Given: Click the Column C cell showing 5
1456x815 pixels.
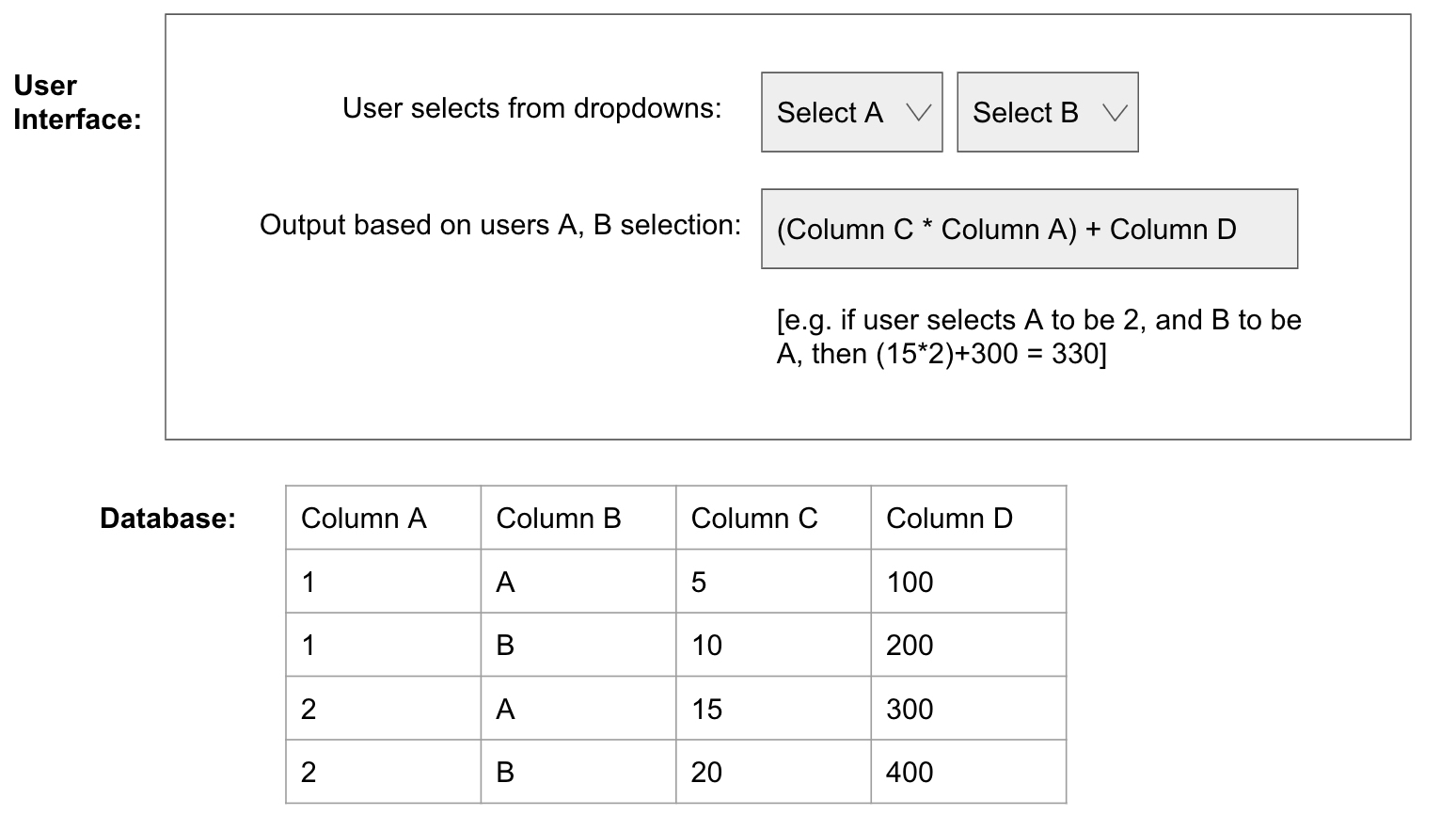Looking at the screenshot, I should point(772,582).
